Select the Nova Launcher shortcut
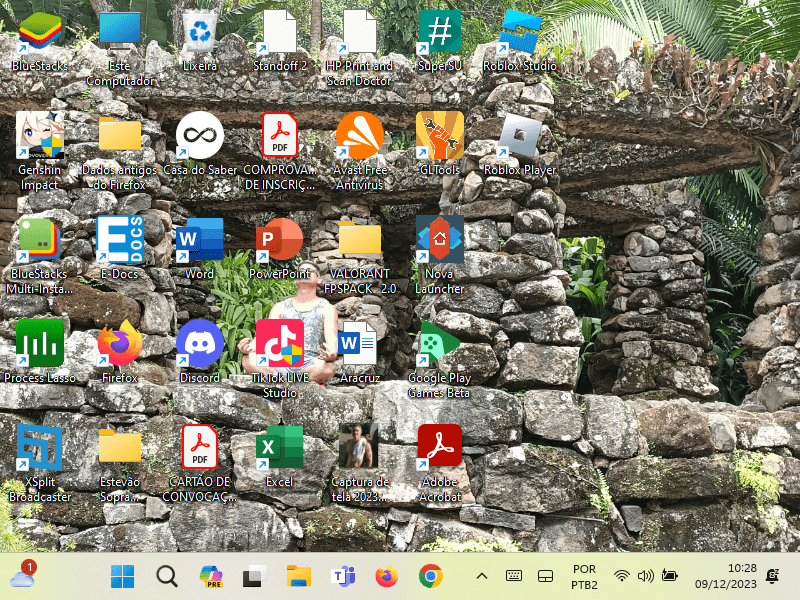Viewport: 800px width, 600px height. (440, 240)
